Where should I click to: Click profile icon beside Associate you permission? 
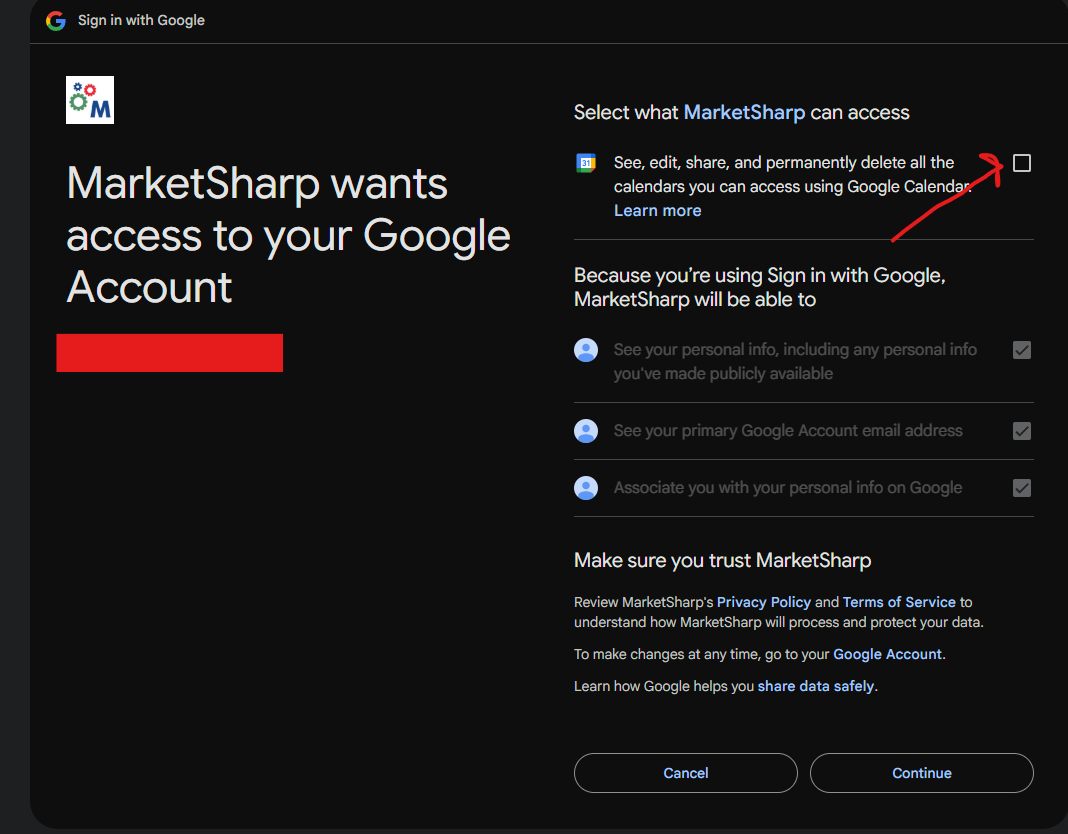pos(586,488)
